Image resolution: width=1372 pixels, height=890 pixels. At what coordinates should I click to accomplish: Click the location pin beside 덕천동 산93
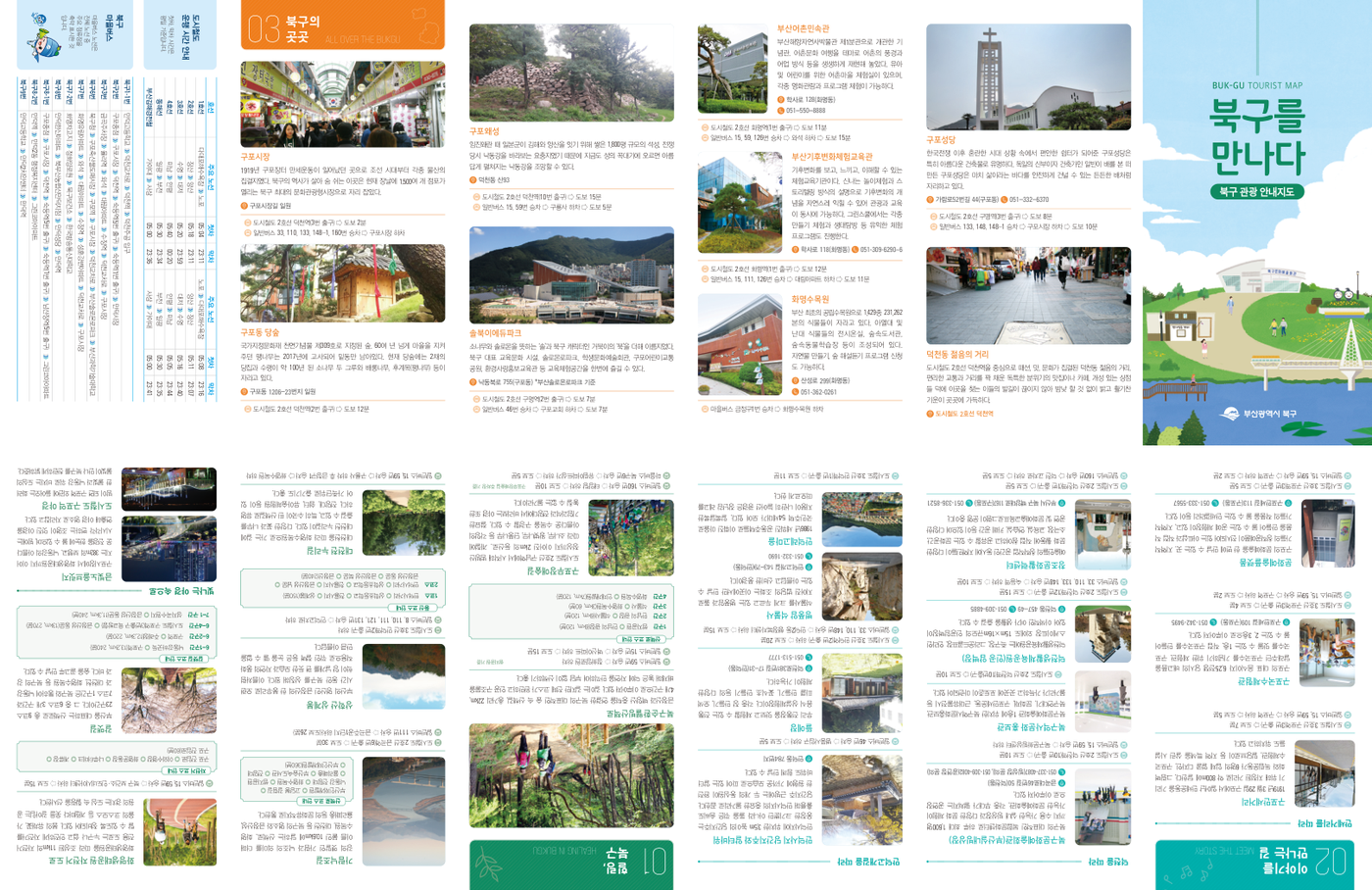(473, 180)
